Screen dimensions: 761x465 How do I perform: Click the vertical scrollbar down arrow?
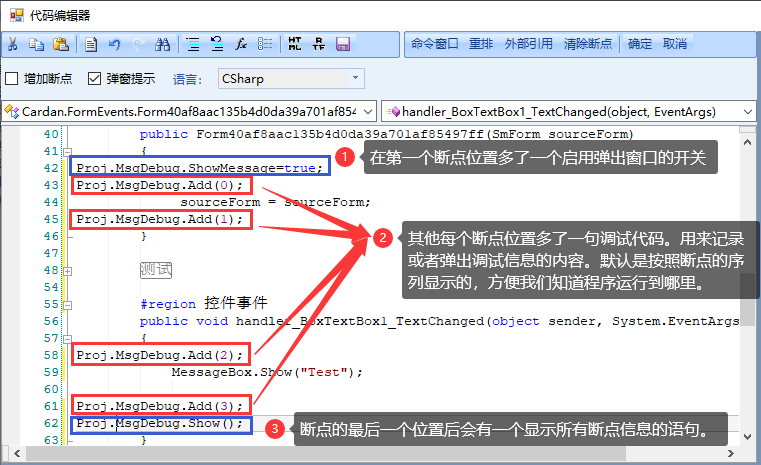[x=747, y=437]
